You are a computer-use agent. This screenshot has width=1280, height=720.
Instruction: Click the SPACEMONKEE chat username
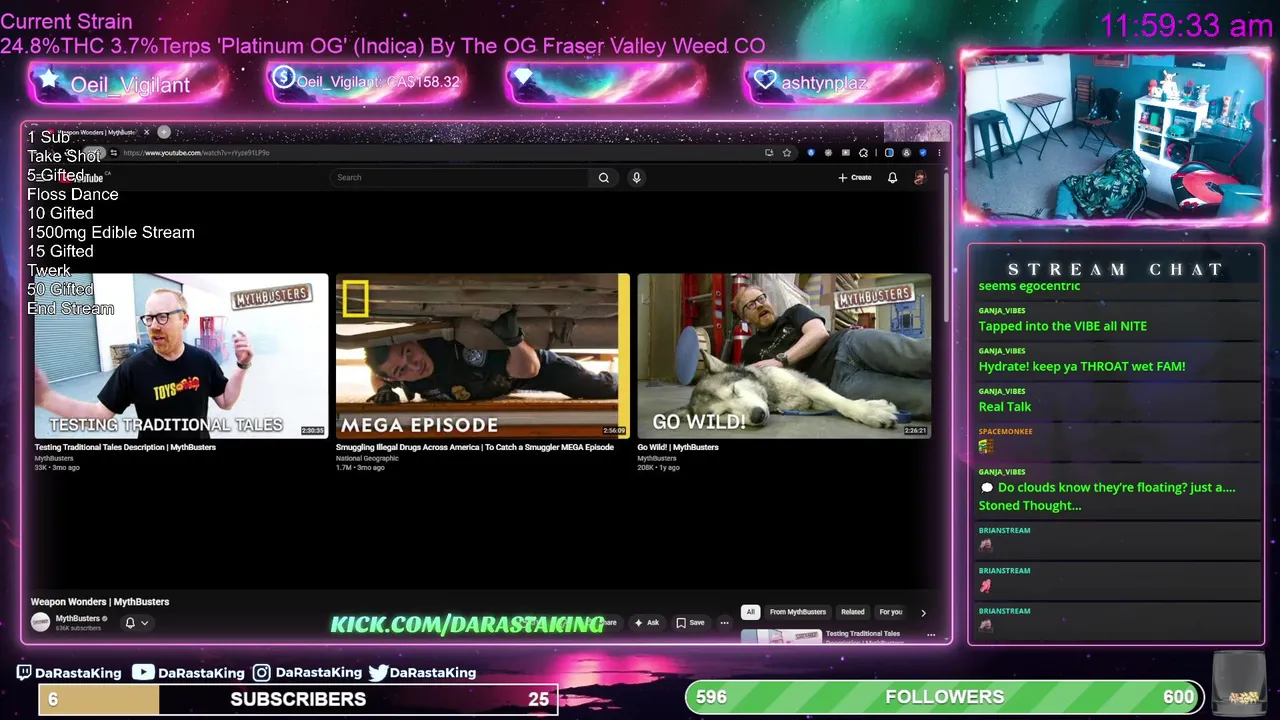[x=1005, y=431]
